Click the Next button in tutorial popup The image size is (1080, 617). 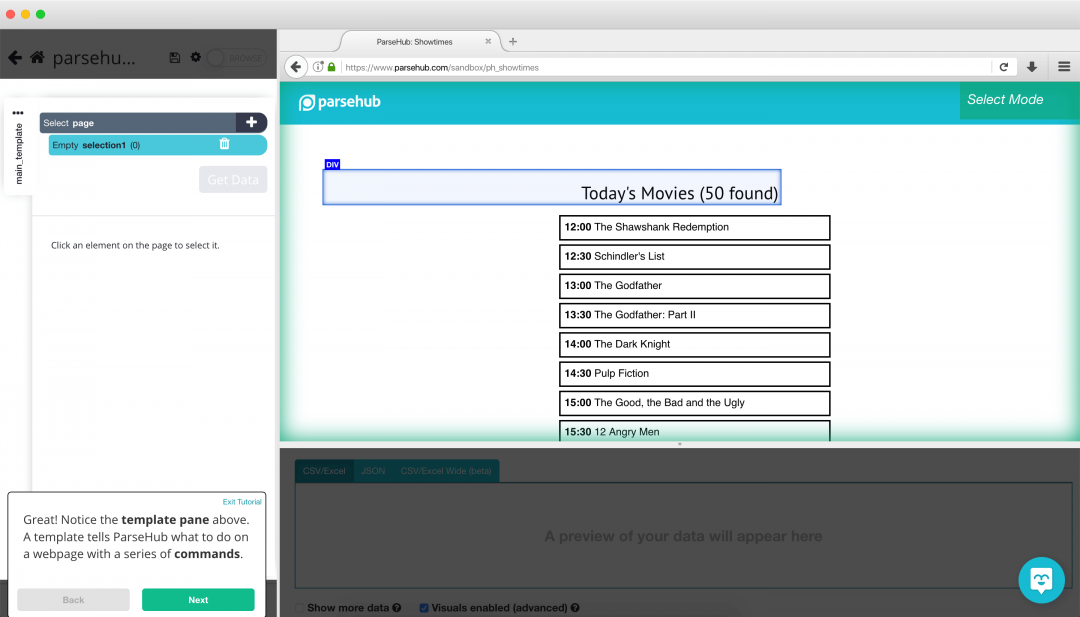pyautogui.click(x=198, y=599)
